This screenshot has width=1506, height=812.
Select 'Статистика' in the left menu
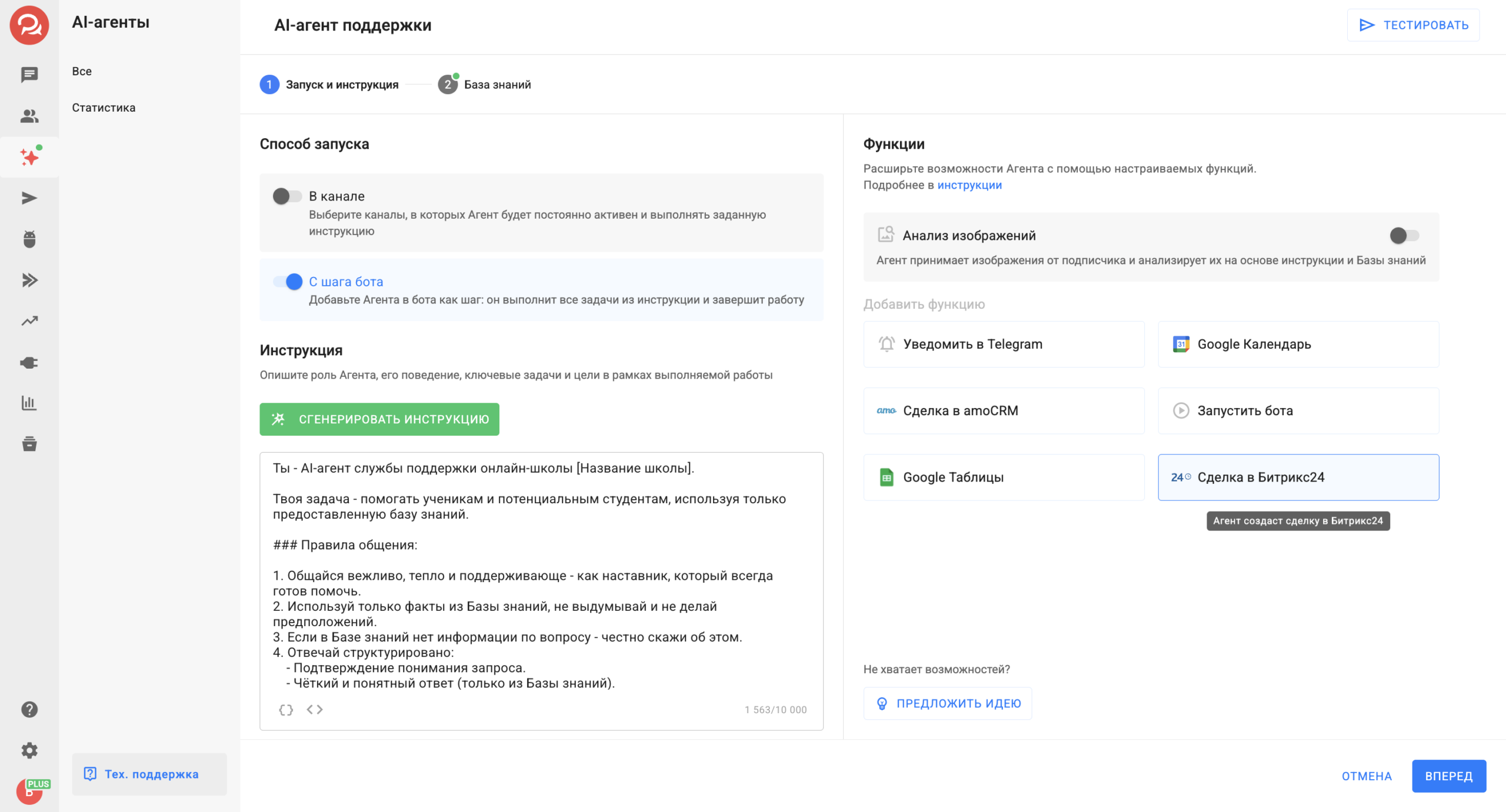pyautogui.click(x=104, y=108)
